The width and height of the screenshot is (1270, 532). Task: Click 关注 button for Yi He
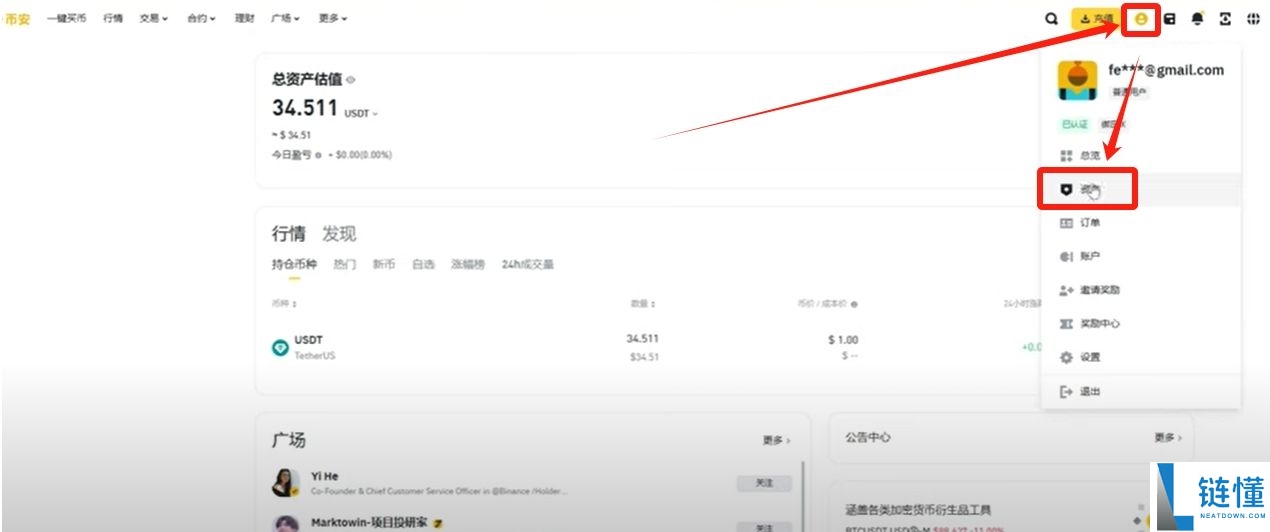point(764,483)
